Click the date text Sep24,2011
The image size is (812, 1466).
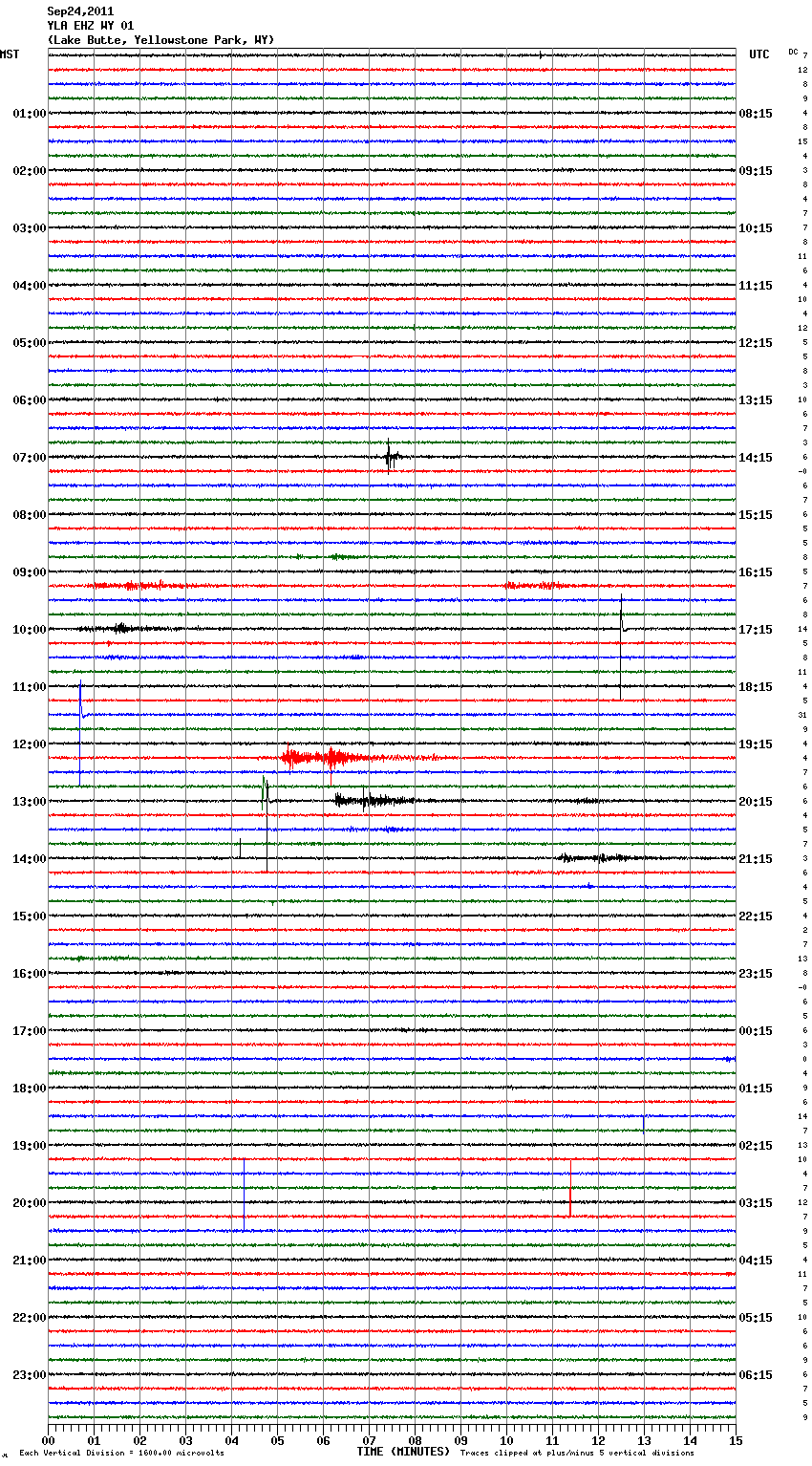80,11
